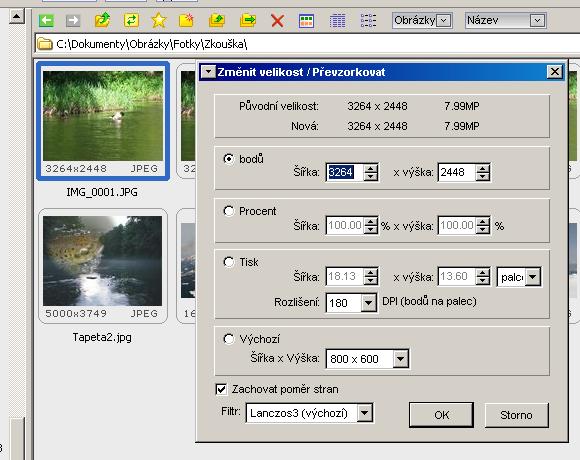The width and height of the screenshot is (580, 460).
Task: Select the 'bodů' radio button
Action: tap(229, 159)
